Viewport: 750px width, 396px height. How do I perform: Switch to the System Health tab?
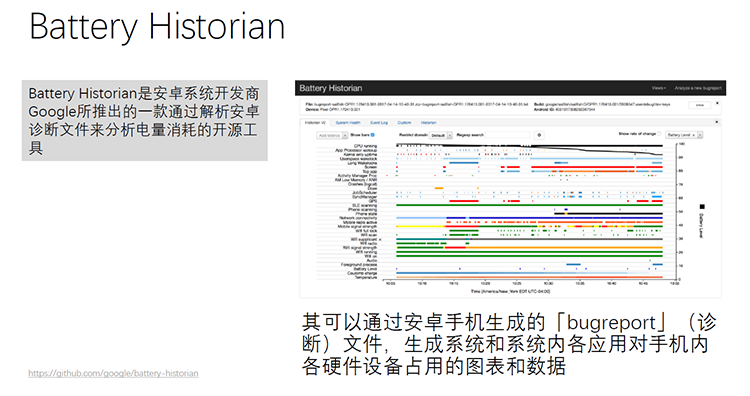click(348, 123)
